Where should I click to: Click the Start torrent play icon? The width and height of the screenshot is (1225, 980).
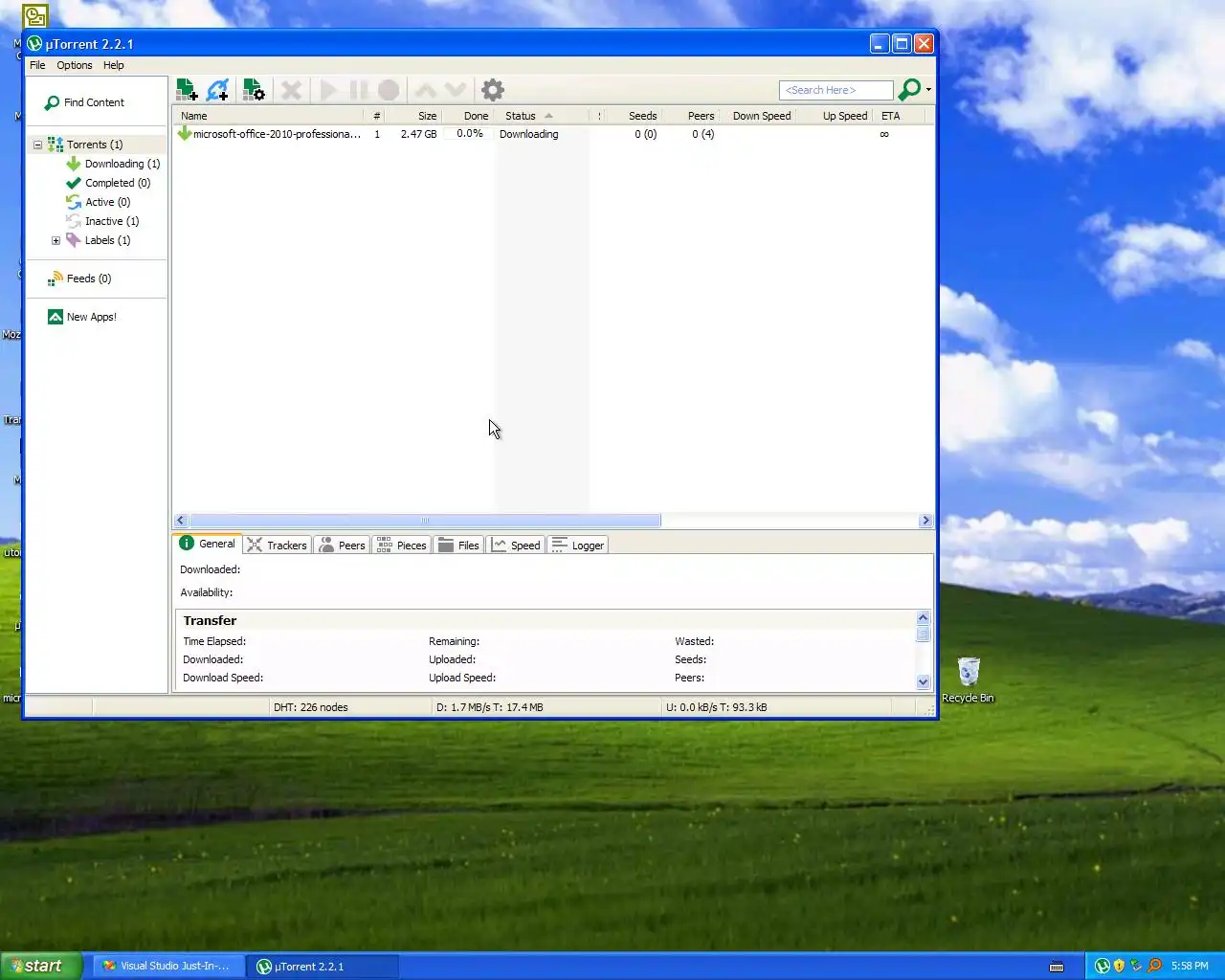[x=328, y=90]
